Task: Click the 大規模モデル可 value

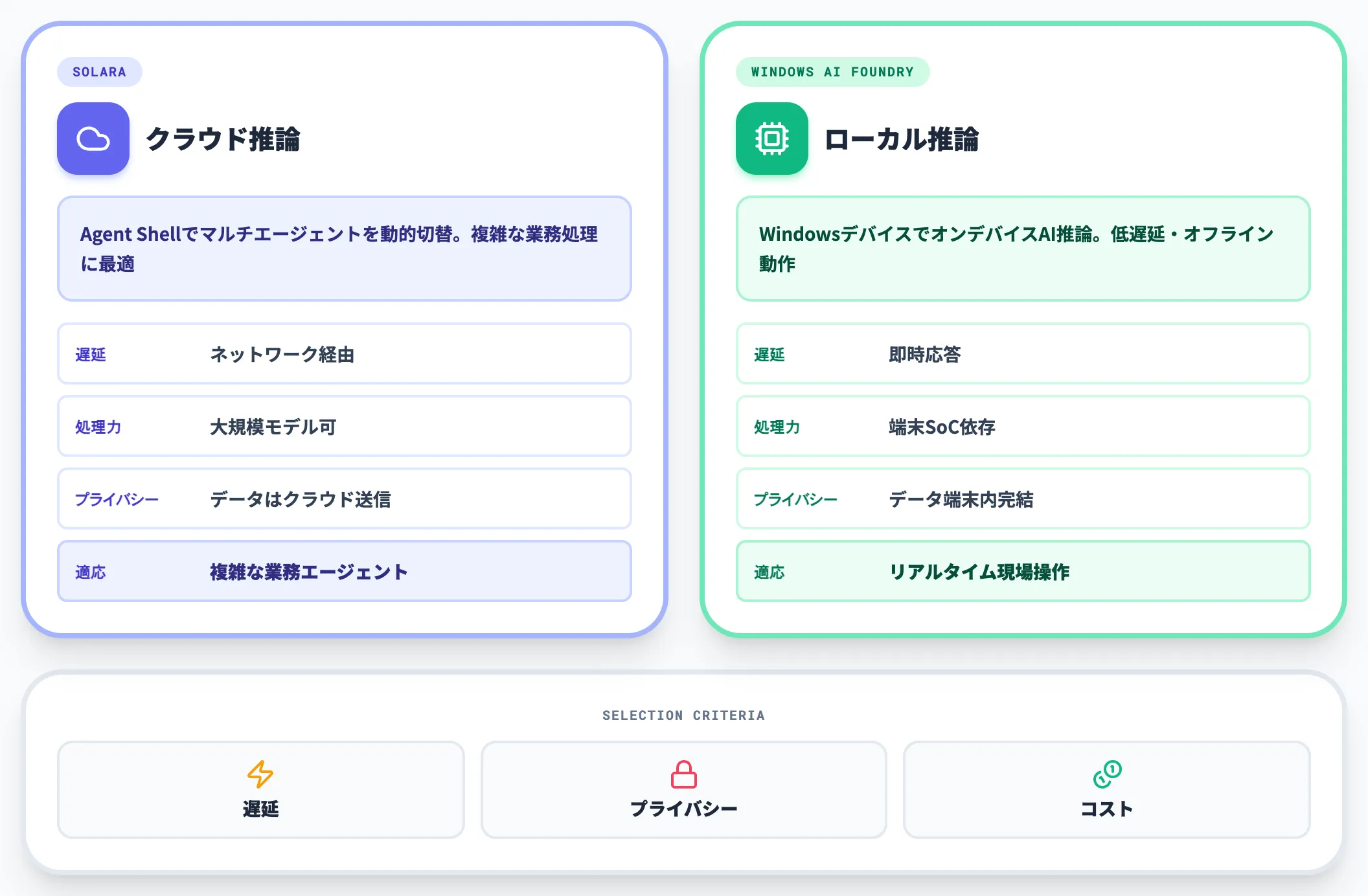Action: point(273,427)
